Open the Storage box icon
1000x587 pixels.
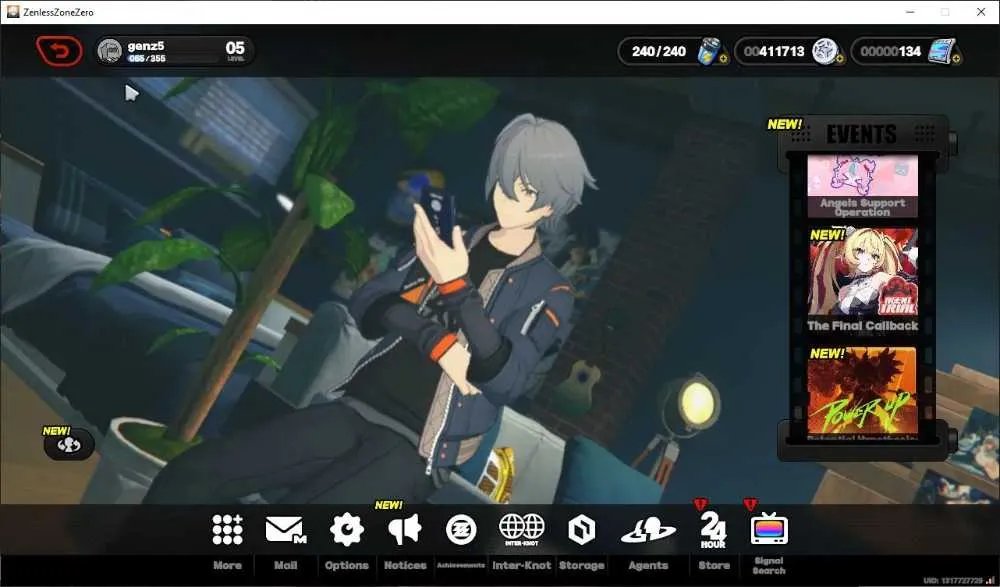tap(582, 530)
